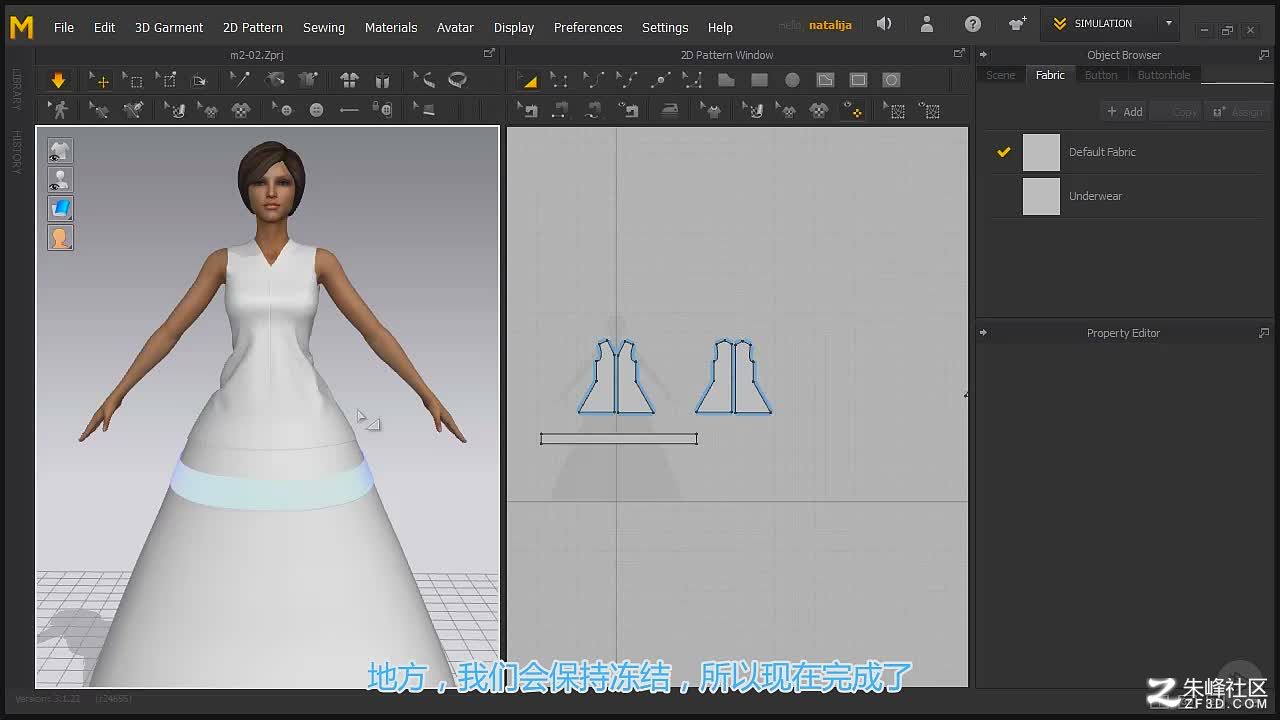1280x720 pixels.
Task: Click the natalija username link
Action: [x=830, y=25]
